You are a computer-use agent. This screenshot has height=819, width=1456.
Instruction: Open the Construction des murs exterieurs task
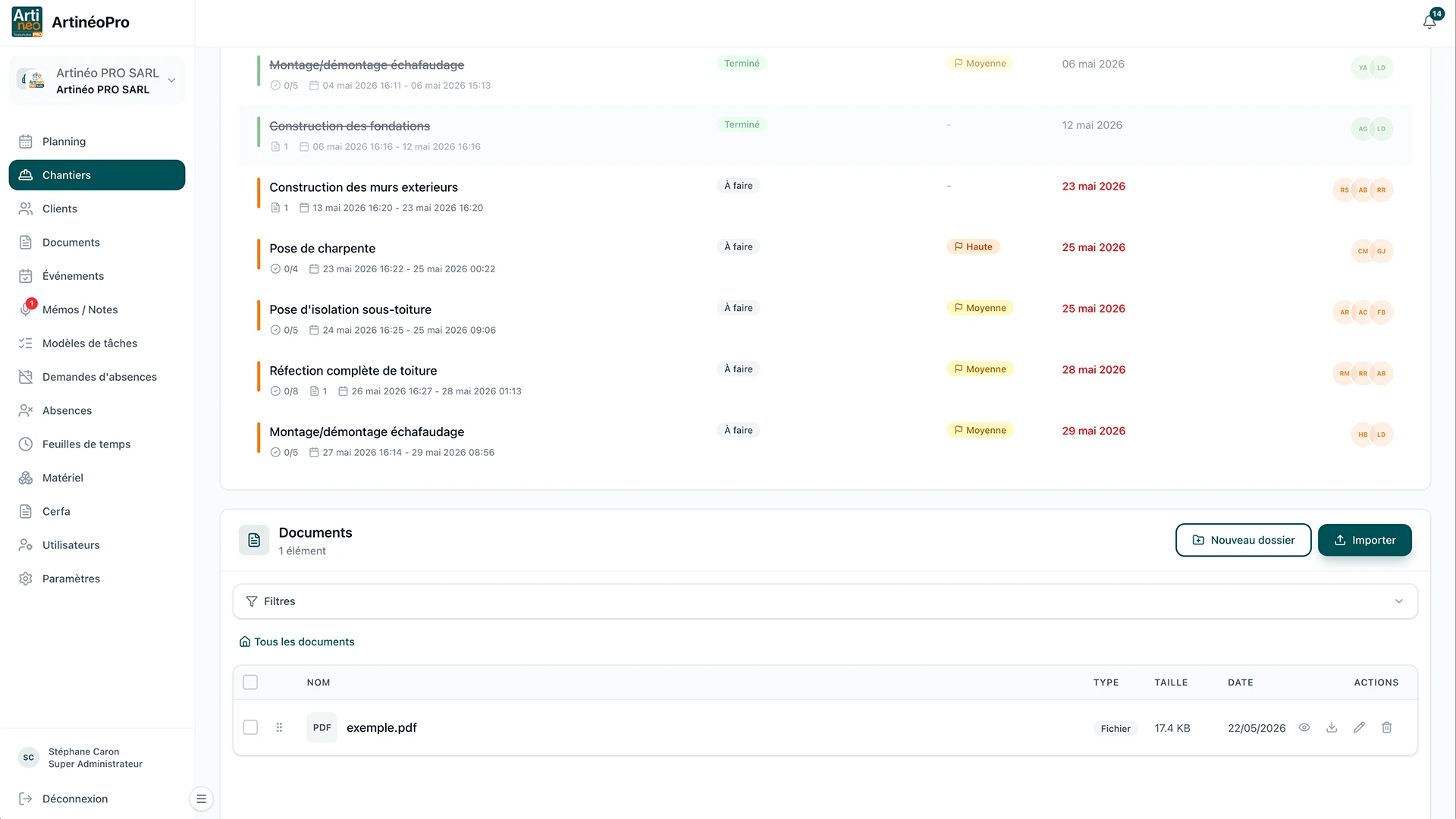363,187
